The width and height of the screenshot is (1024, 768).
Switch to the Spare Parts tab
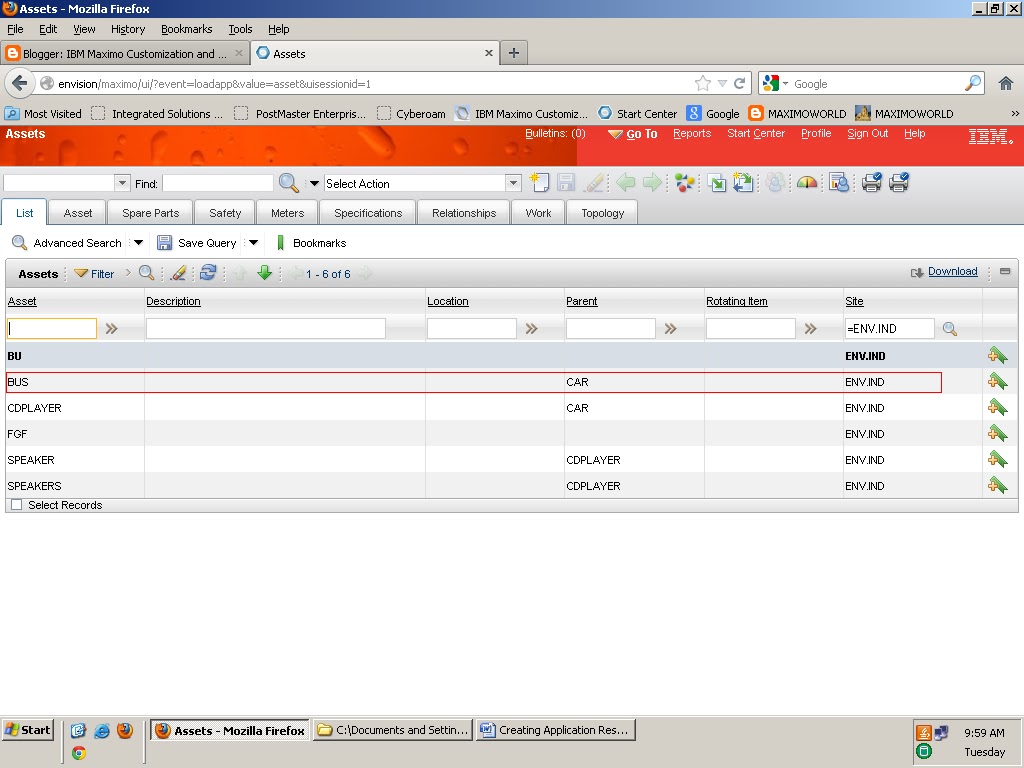[150, 212]
